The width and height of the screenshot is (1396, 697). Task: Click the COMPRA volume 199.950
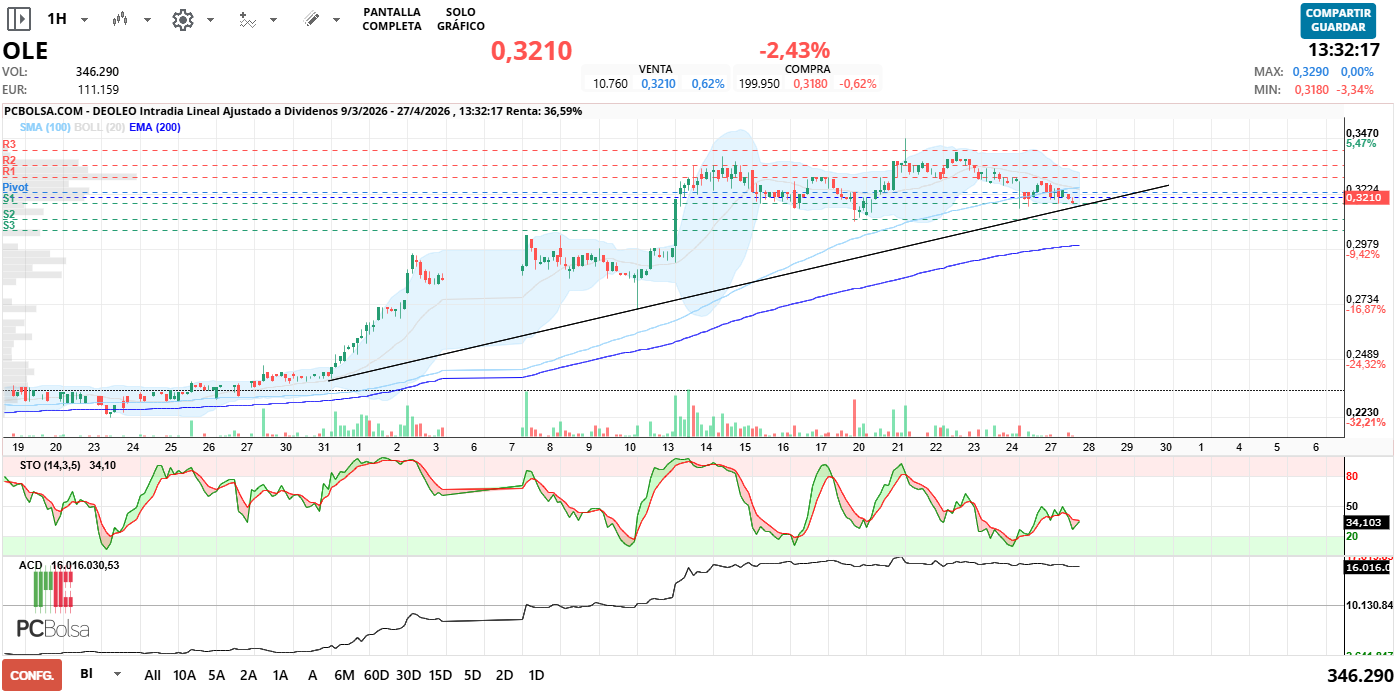(x=759, y=84)
